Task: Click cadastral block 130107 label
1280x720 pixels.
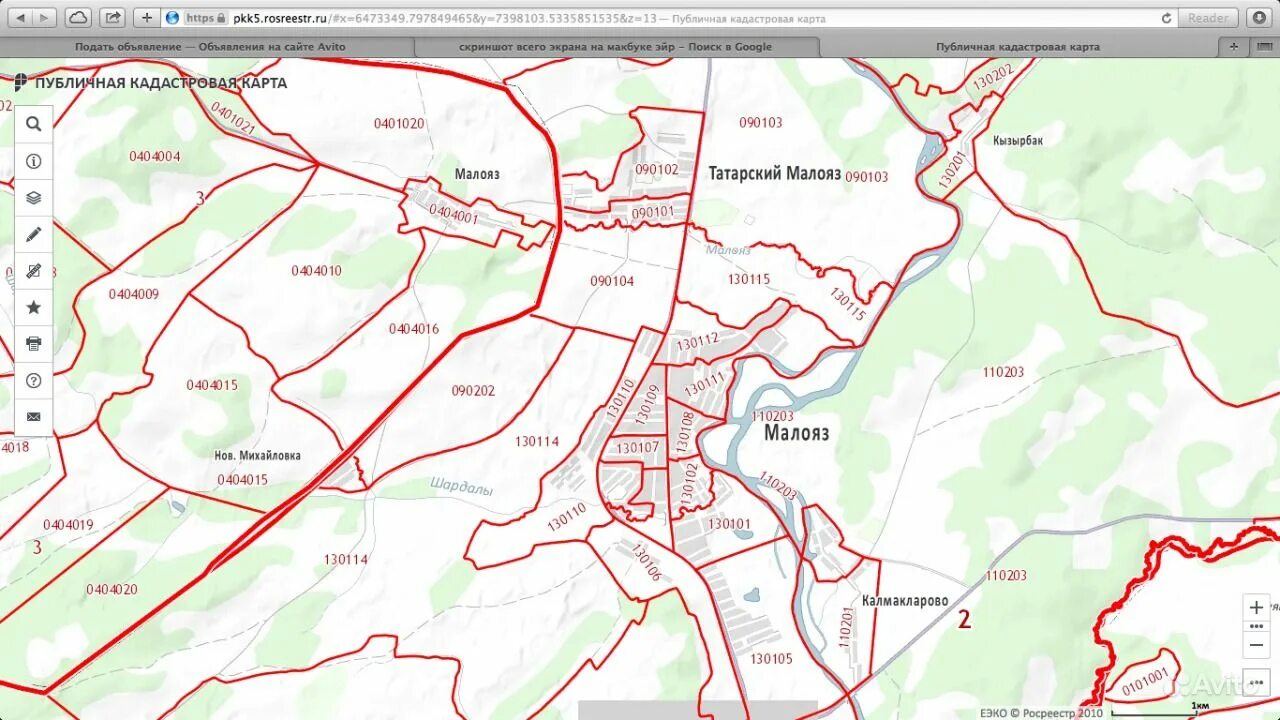Action: pos(638,448)
